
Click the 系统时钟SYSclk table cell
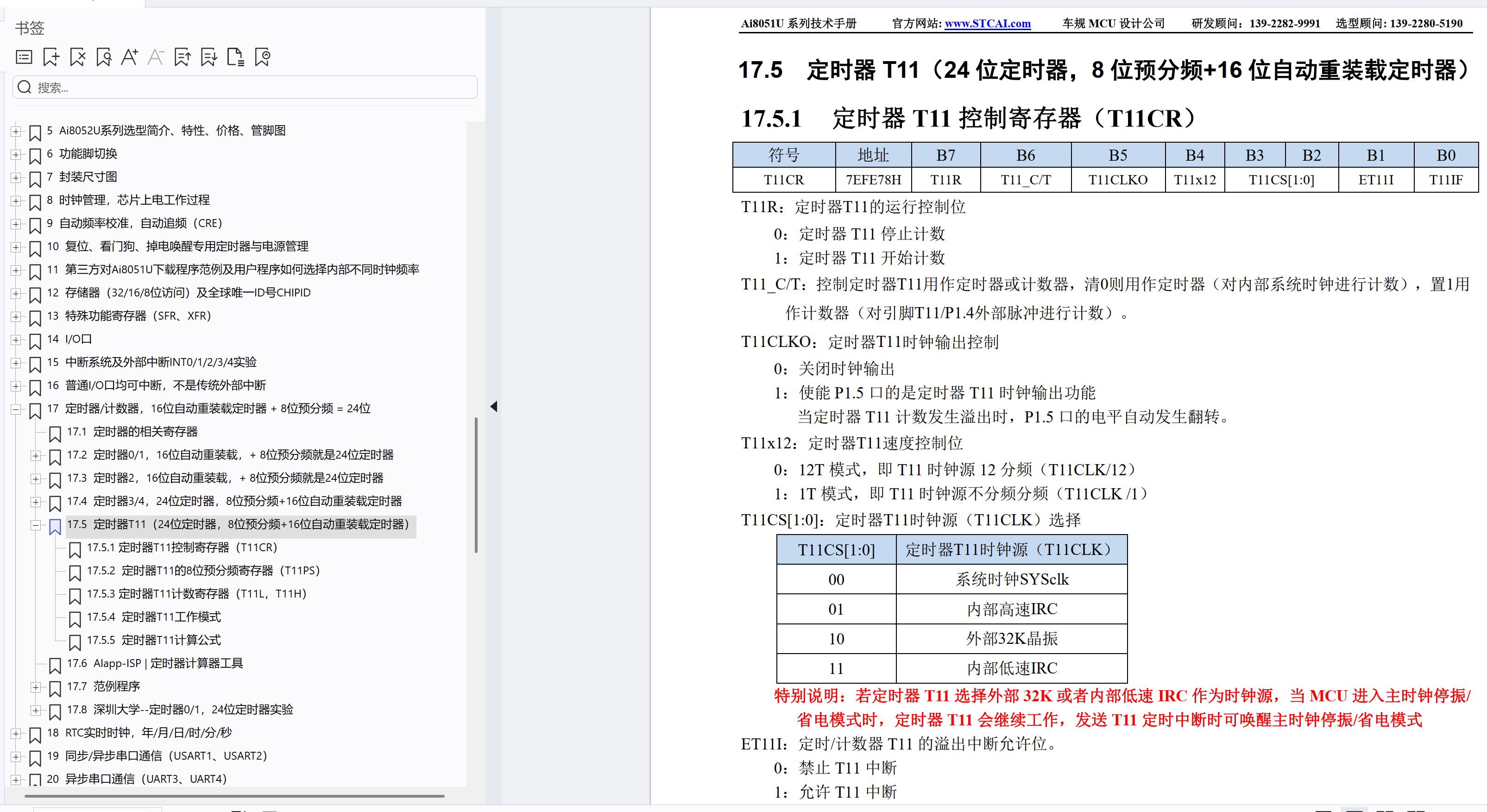[1011, 579]
